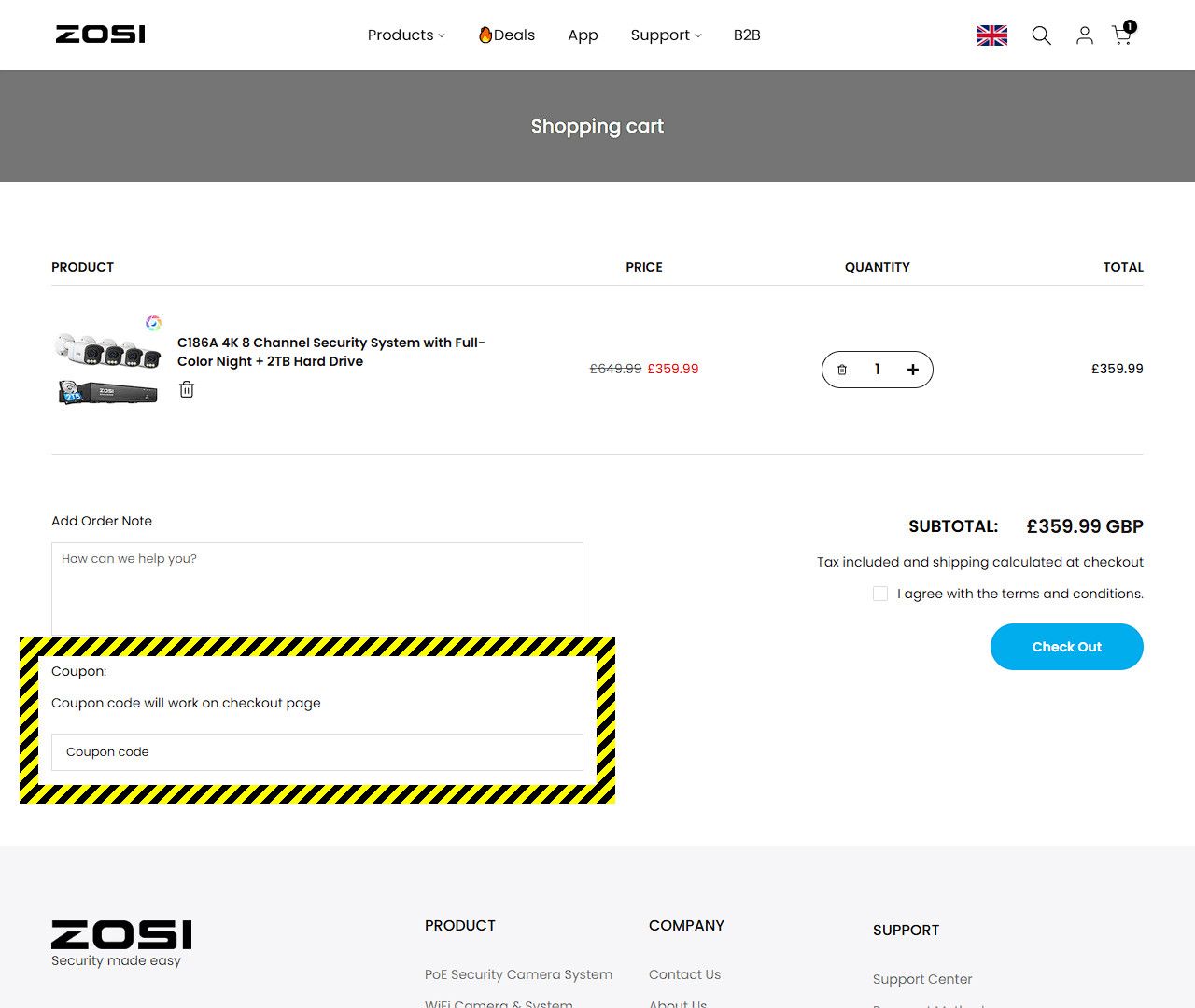The height and width of the screenshot is (1008, 1195).
Task: Open the B2B navigation item
Action: (746, 35)
